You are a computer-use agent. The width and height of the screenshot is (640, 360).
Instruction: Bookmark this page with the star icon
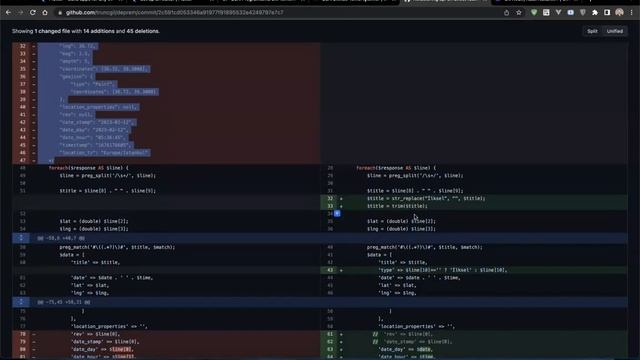point(519,13)
